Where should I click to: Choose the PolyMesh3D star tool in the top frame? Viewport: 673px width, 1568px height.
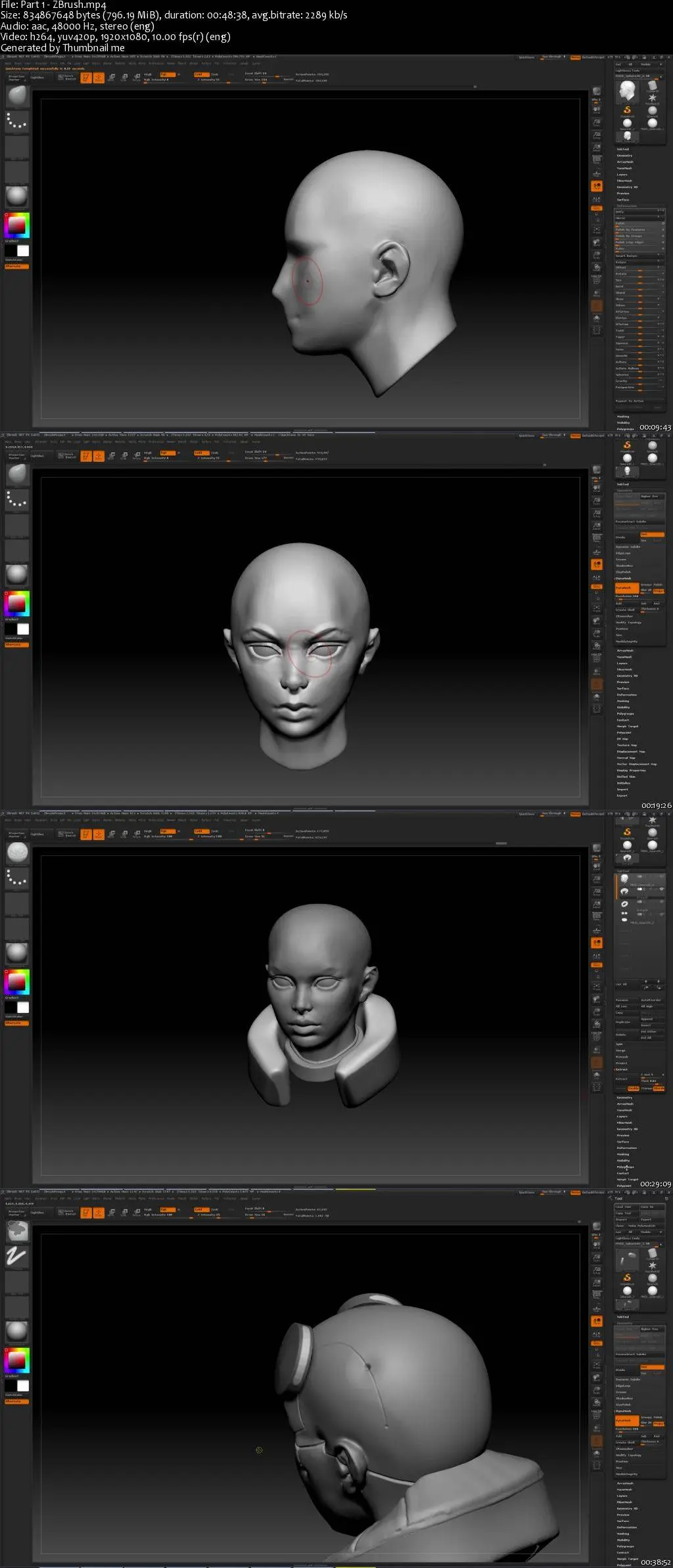coord(653,98)
